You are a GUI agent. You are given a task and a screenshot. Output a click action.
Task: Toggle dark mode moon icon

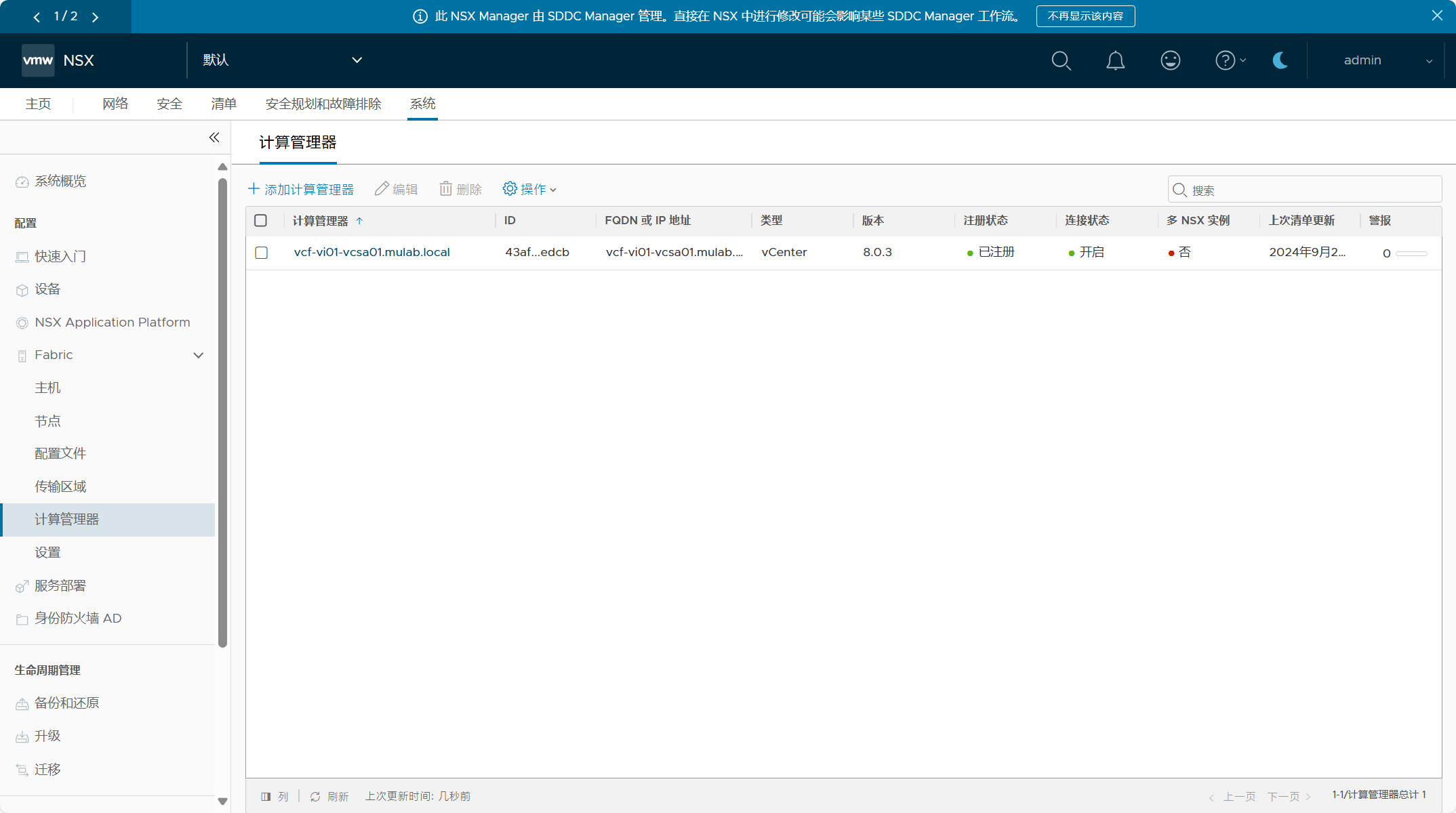(x=1280, y=61)
